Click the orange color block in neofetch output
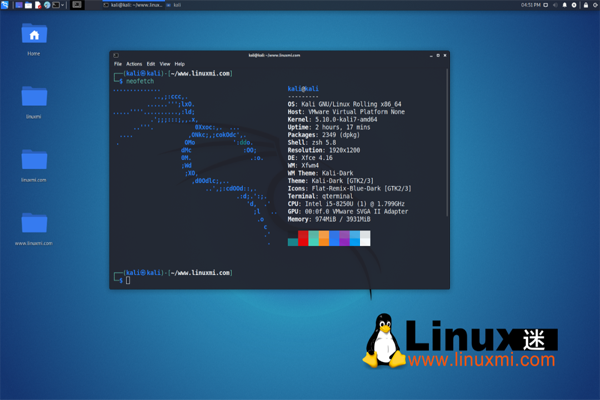This screenshot has width=600, height=400. coord(324,238)
